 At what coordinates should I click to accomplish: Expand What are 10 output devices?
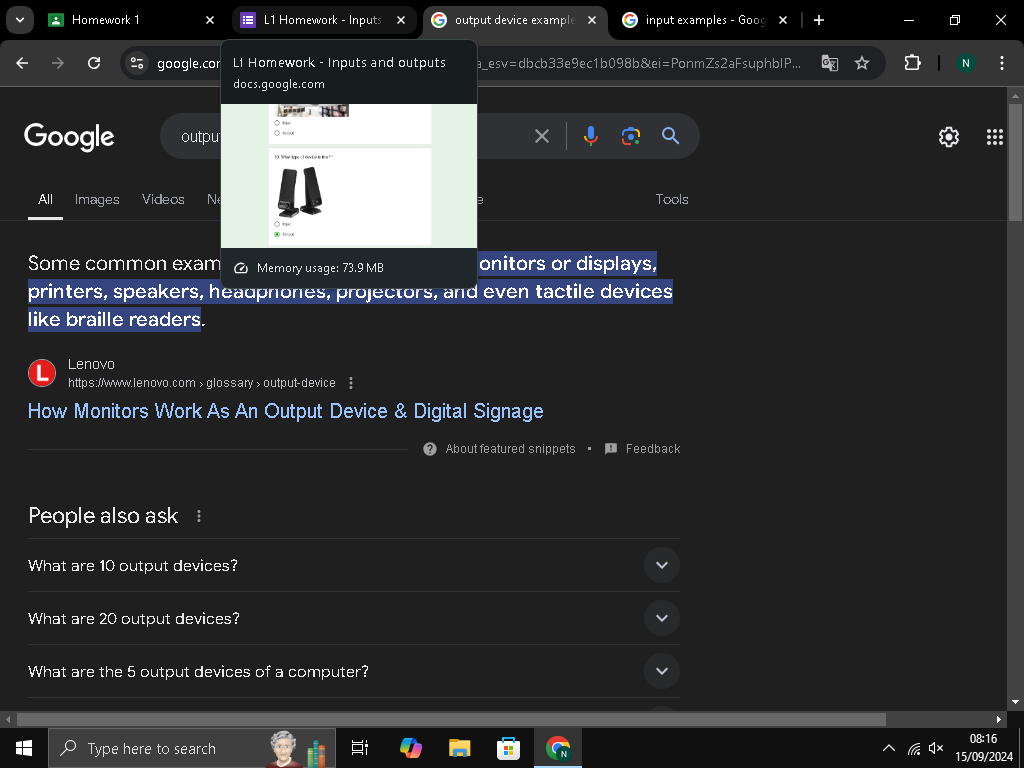tap(354, 566)
